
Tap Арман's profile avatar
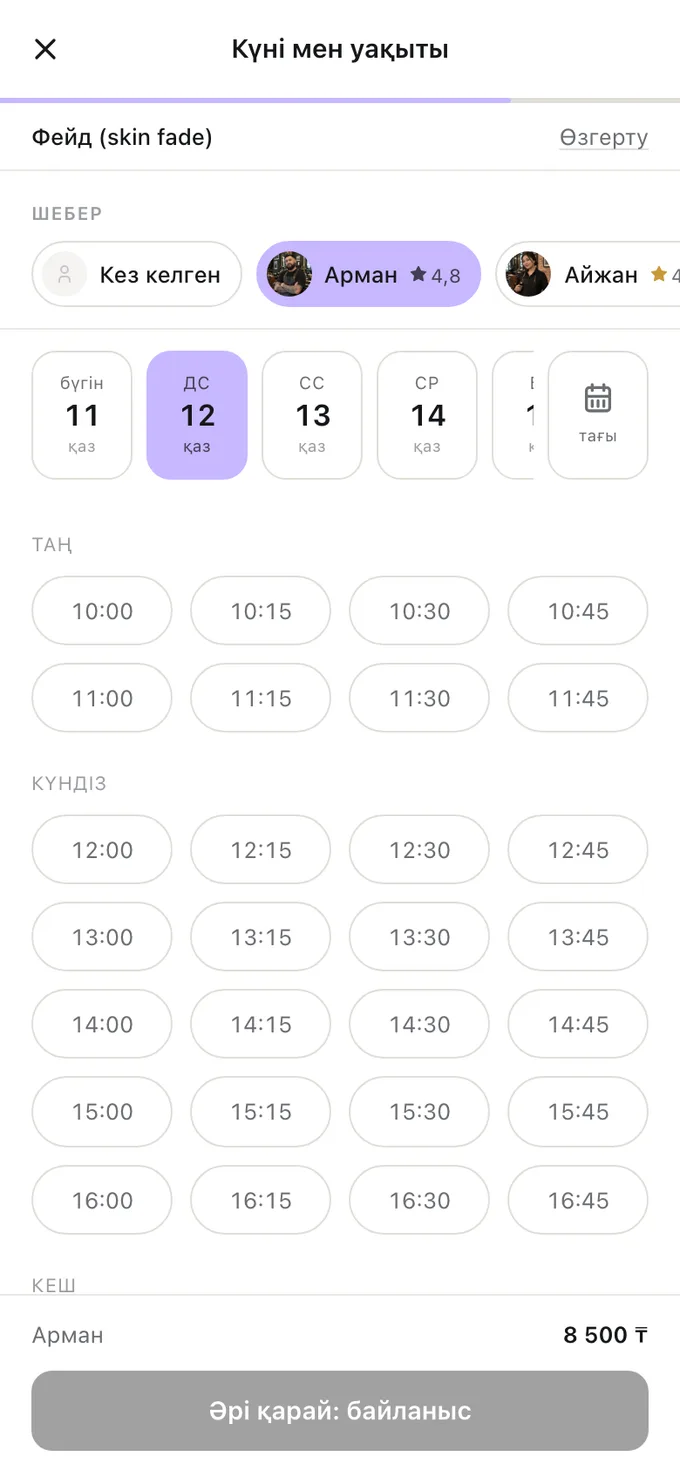click(290, 274)
